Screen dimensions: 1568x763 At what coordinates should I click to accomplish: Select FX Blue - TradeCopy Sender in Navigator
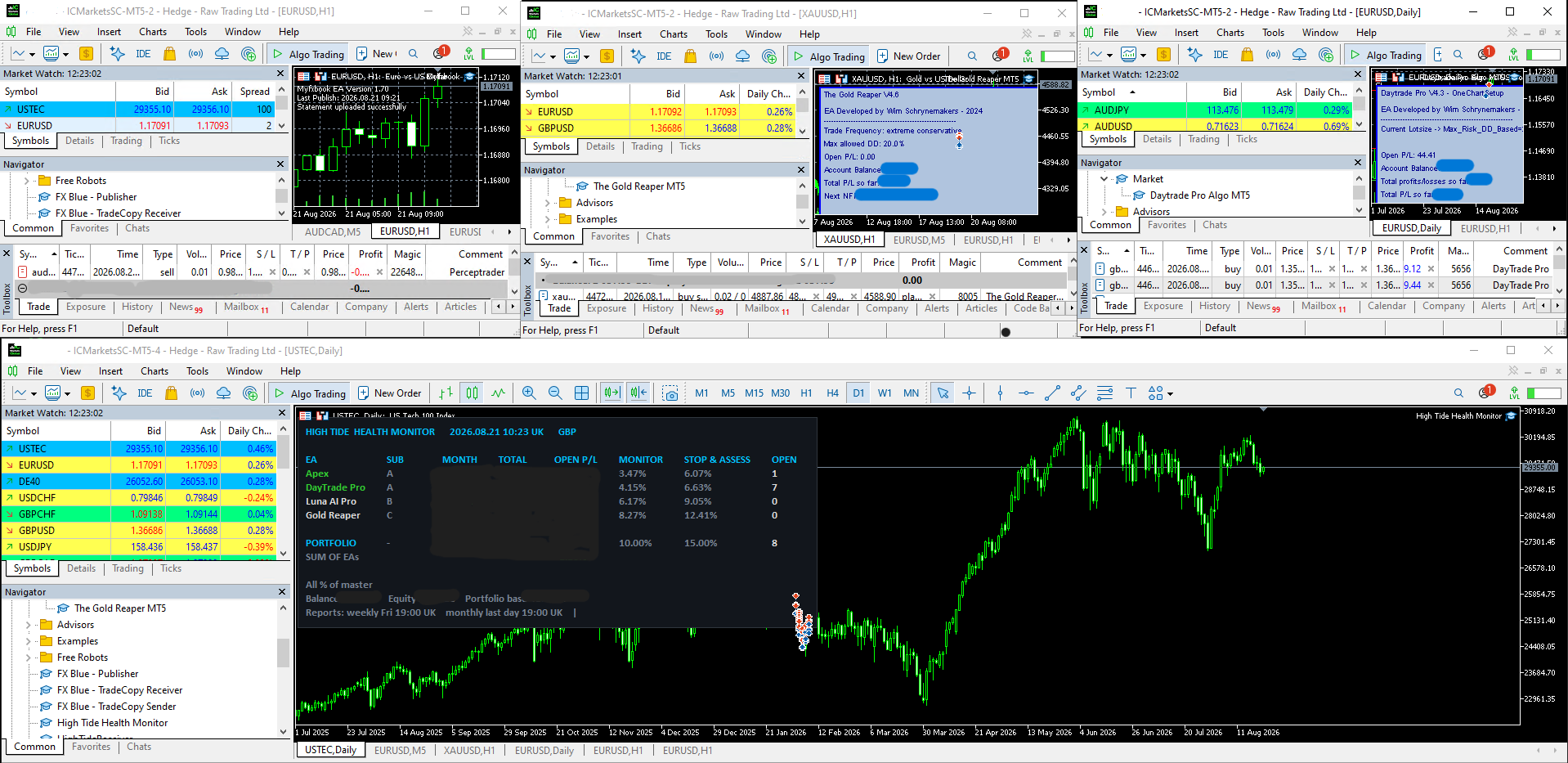pos(116,707)
